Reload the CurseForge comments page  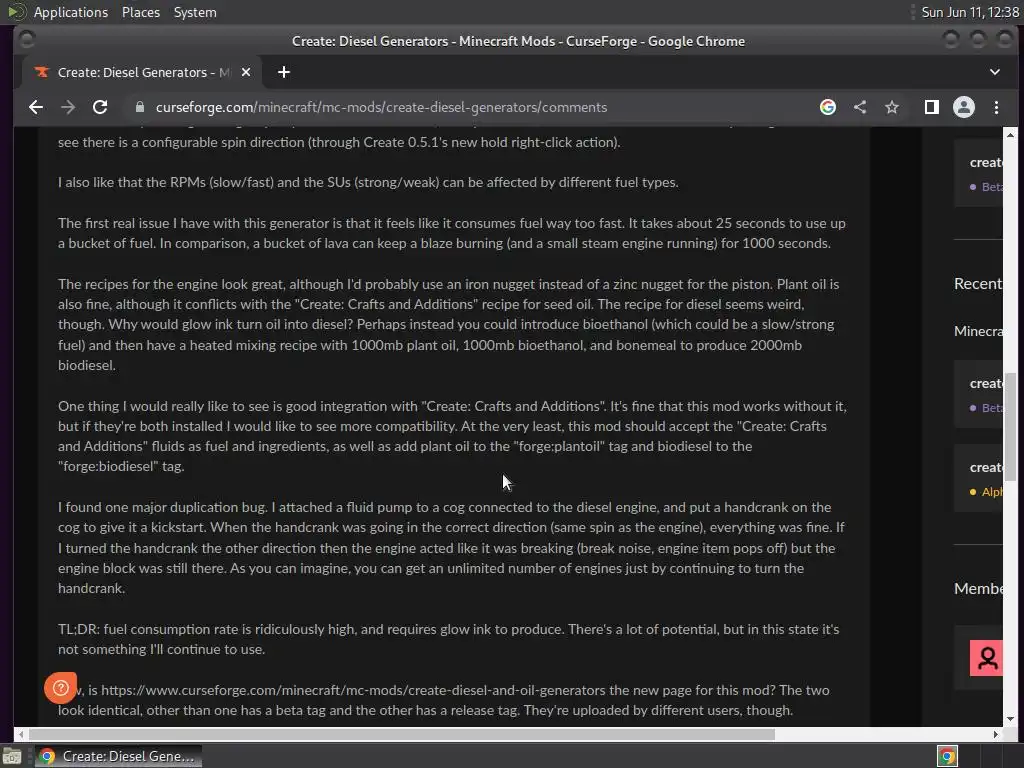100,107
